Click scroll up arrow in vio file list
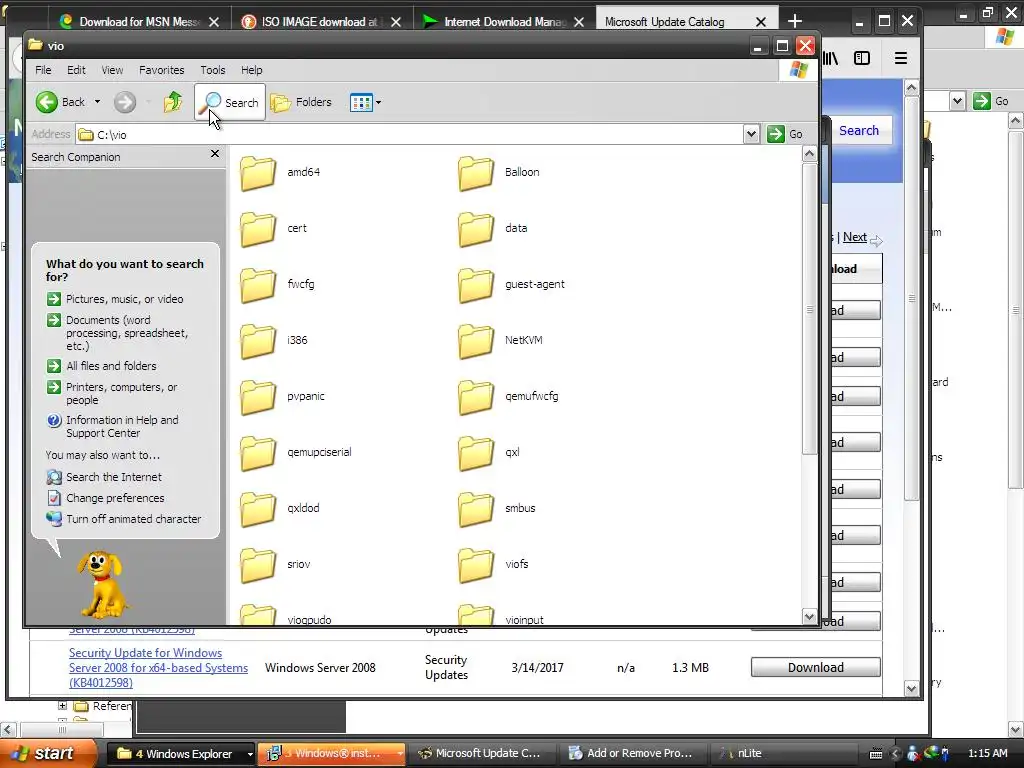 (809, 154)
